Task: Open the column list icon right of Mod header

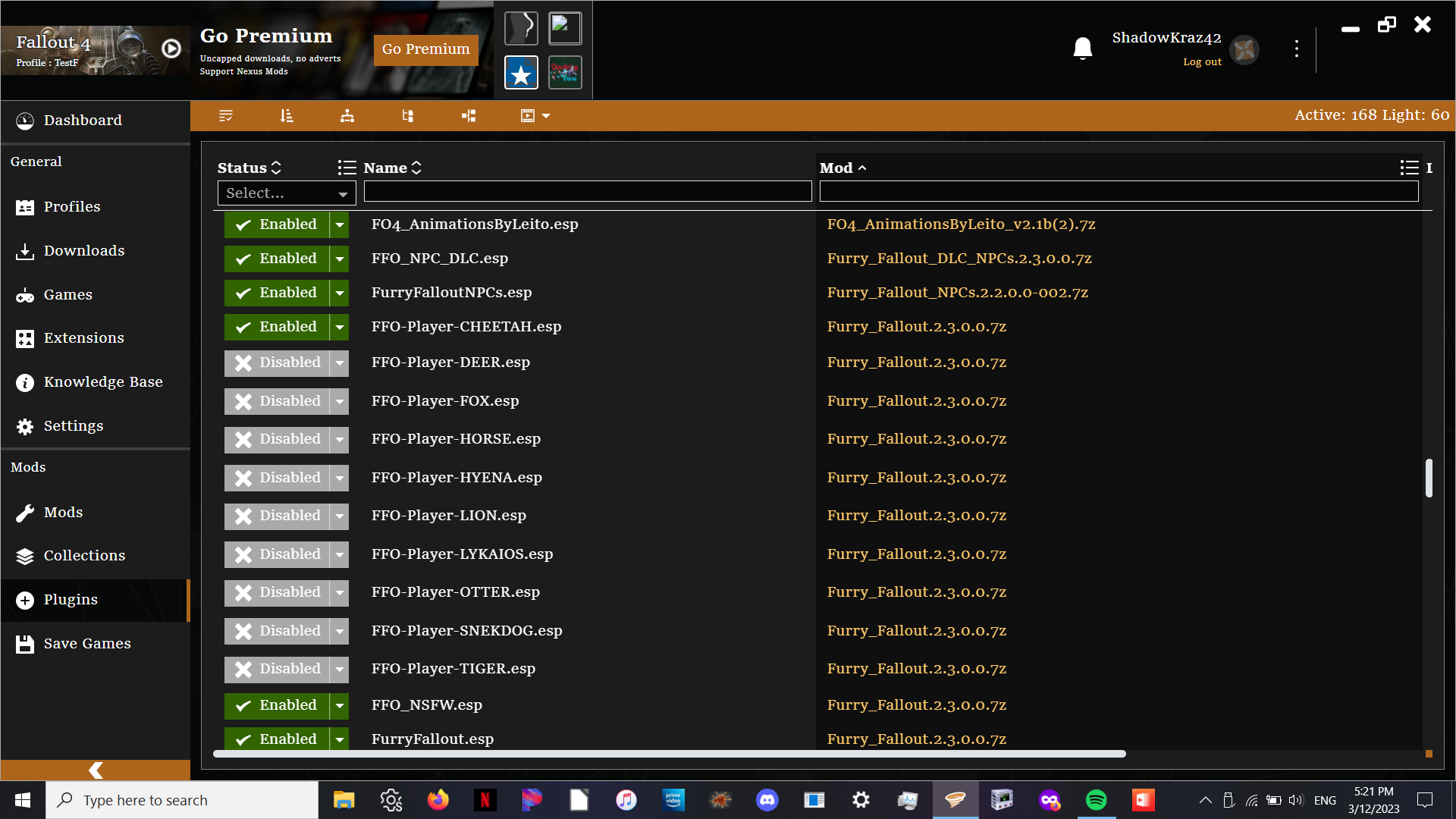Action: point(1409,168)
